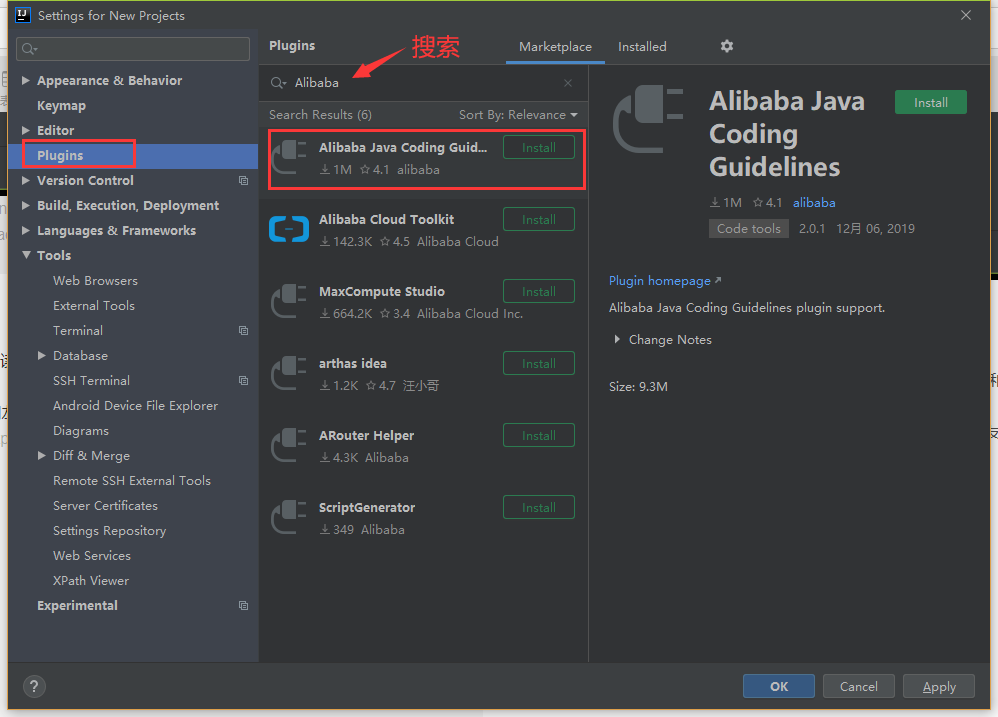
Task: Expand the Change Notes section
Action: (x=617, y=340)
